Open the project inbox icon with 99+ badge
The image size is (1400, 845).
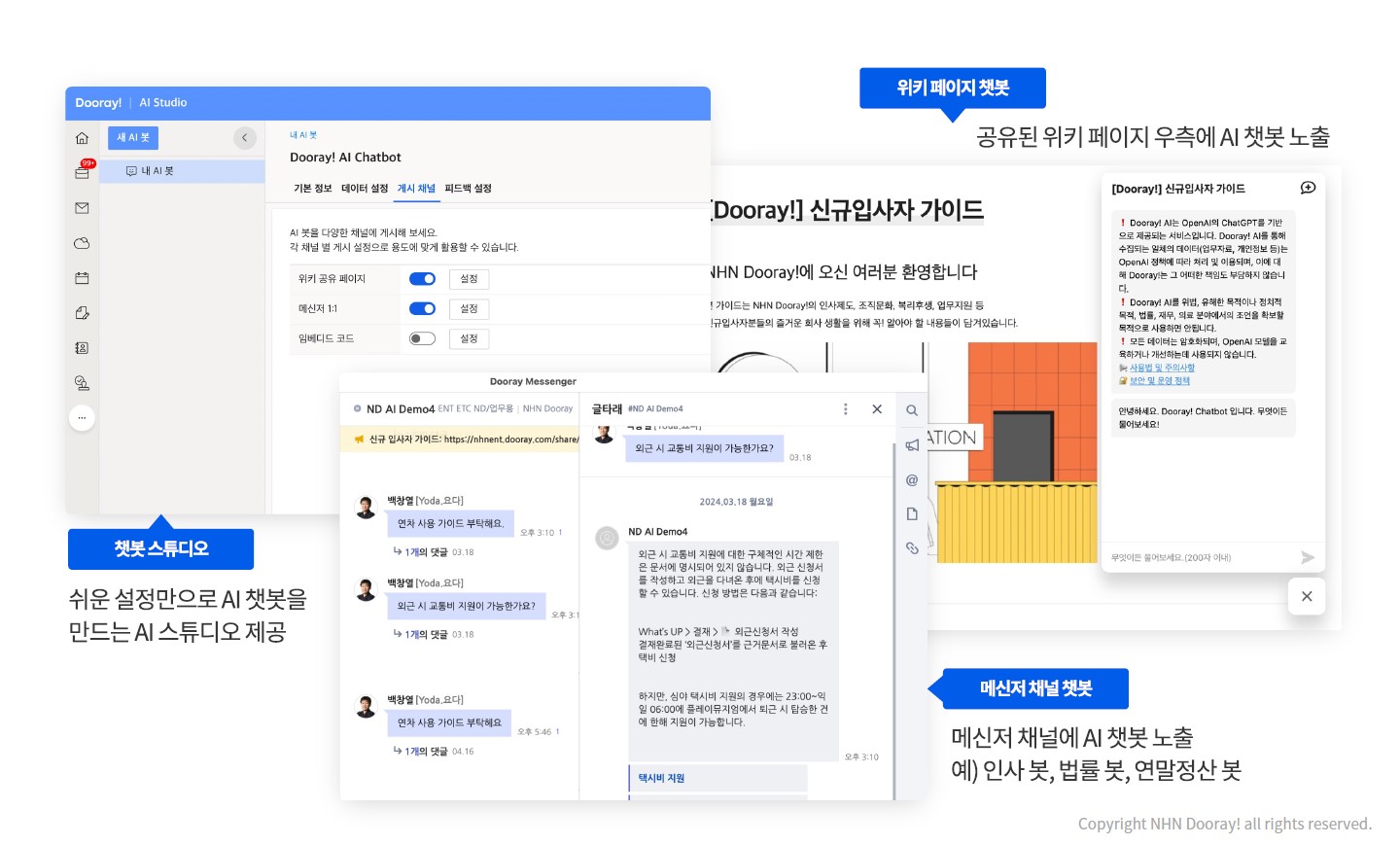pyautogui.click(x=82, y=172)
